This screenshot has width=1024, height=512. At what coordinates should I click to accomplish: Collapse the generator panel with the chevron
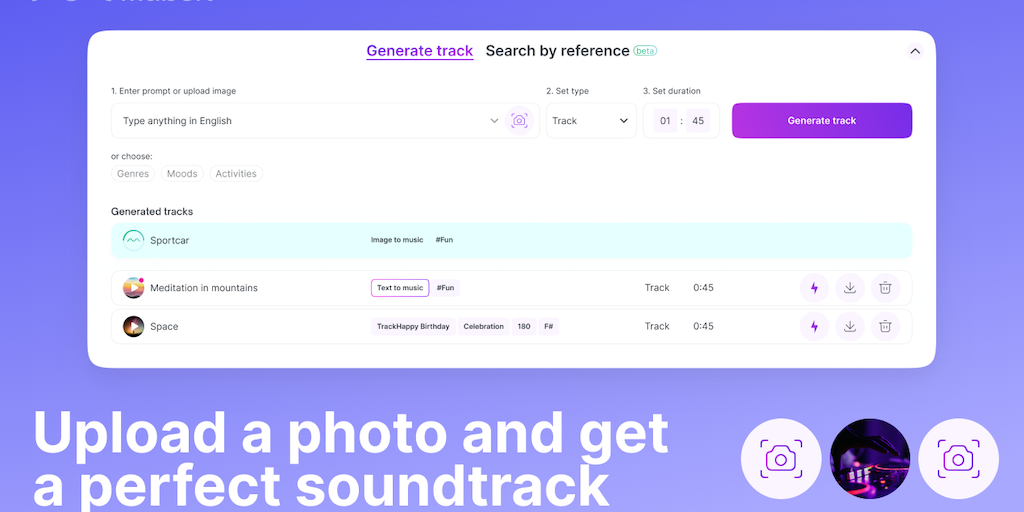[x=915, y=52]
